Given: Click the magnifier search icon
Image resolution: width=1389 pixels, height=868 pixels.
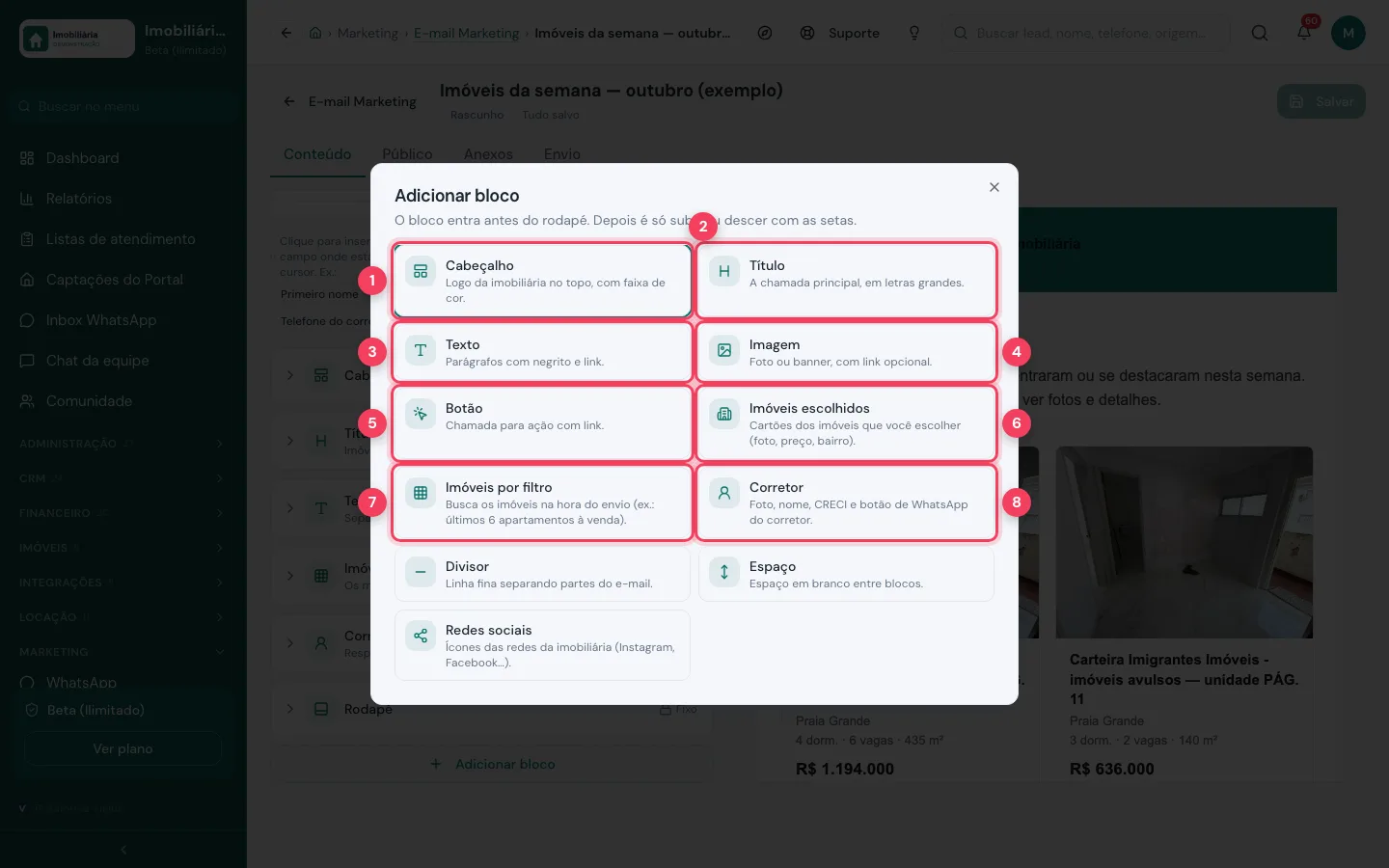Looking at the screenshot, I should (x=1260, y=33).
